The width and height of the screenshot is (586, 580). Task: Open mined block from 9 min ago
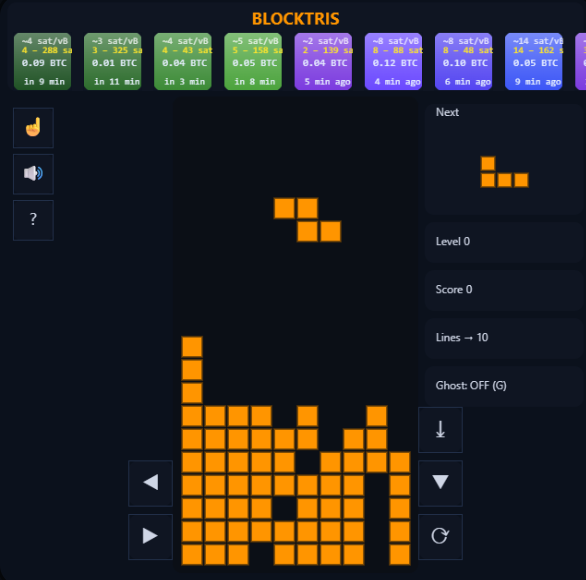tap(534, 61)
